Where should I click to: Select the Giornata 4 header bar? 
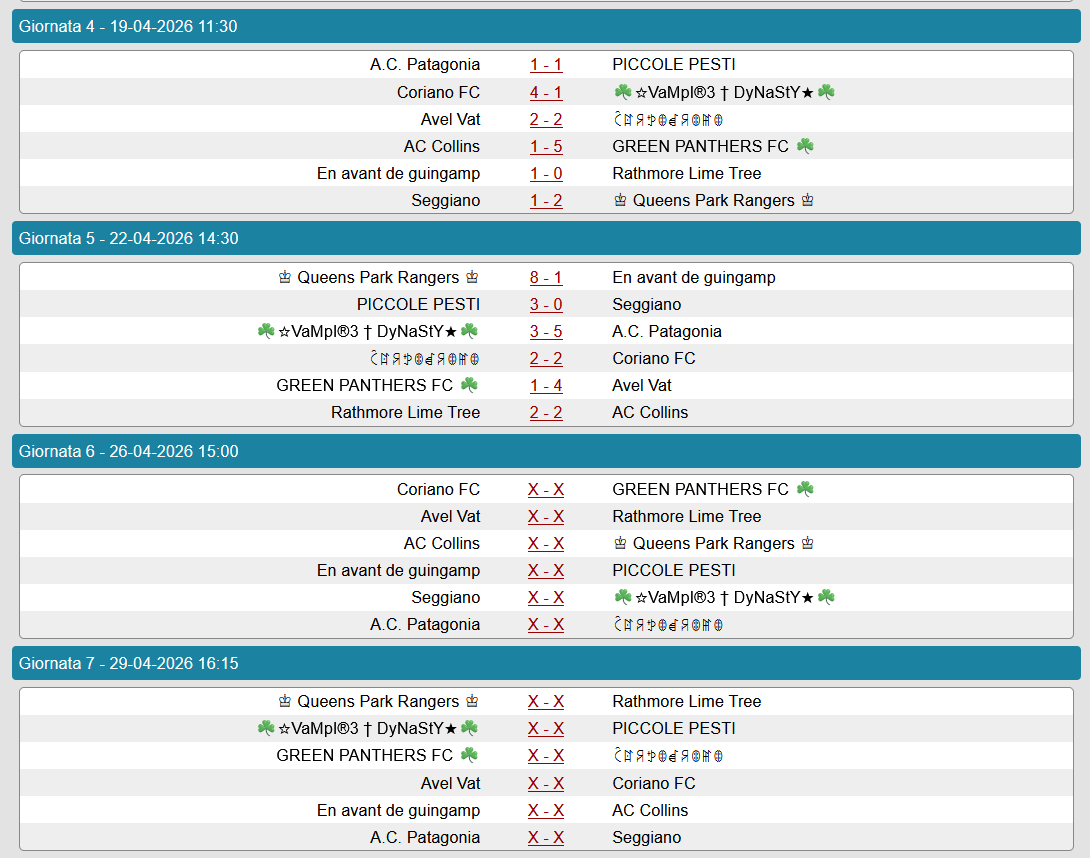coord(546,27)
